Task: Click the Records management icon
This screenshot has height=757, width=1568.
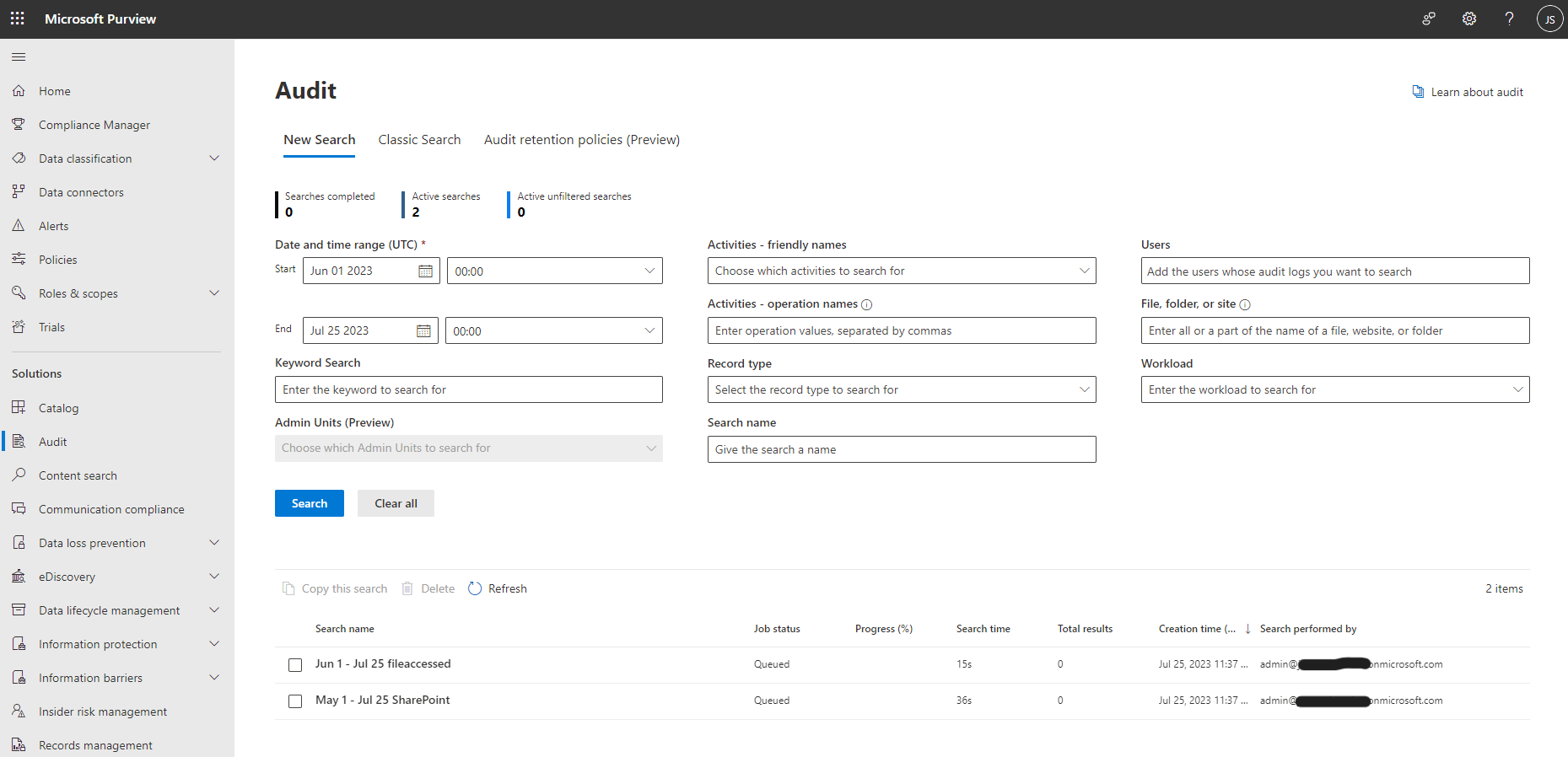Action: [x=19, y=744]
